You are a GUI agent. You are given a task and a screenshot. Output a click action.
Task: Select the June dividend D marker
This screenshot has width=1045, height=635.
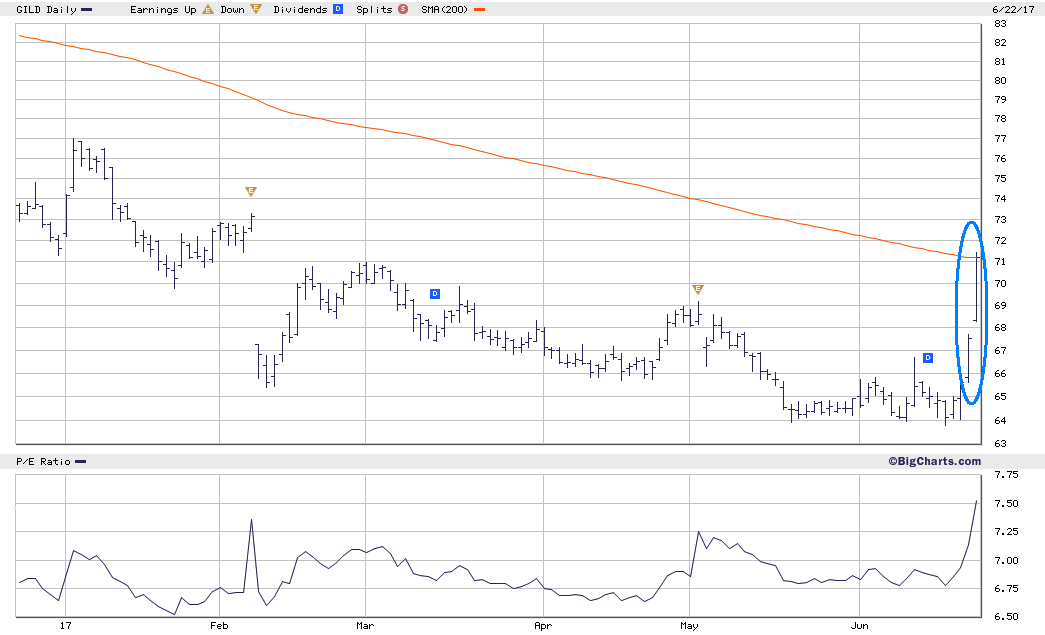pos(928,358)
